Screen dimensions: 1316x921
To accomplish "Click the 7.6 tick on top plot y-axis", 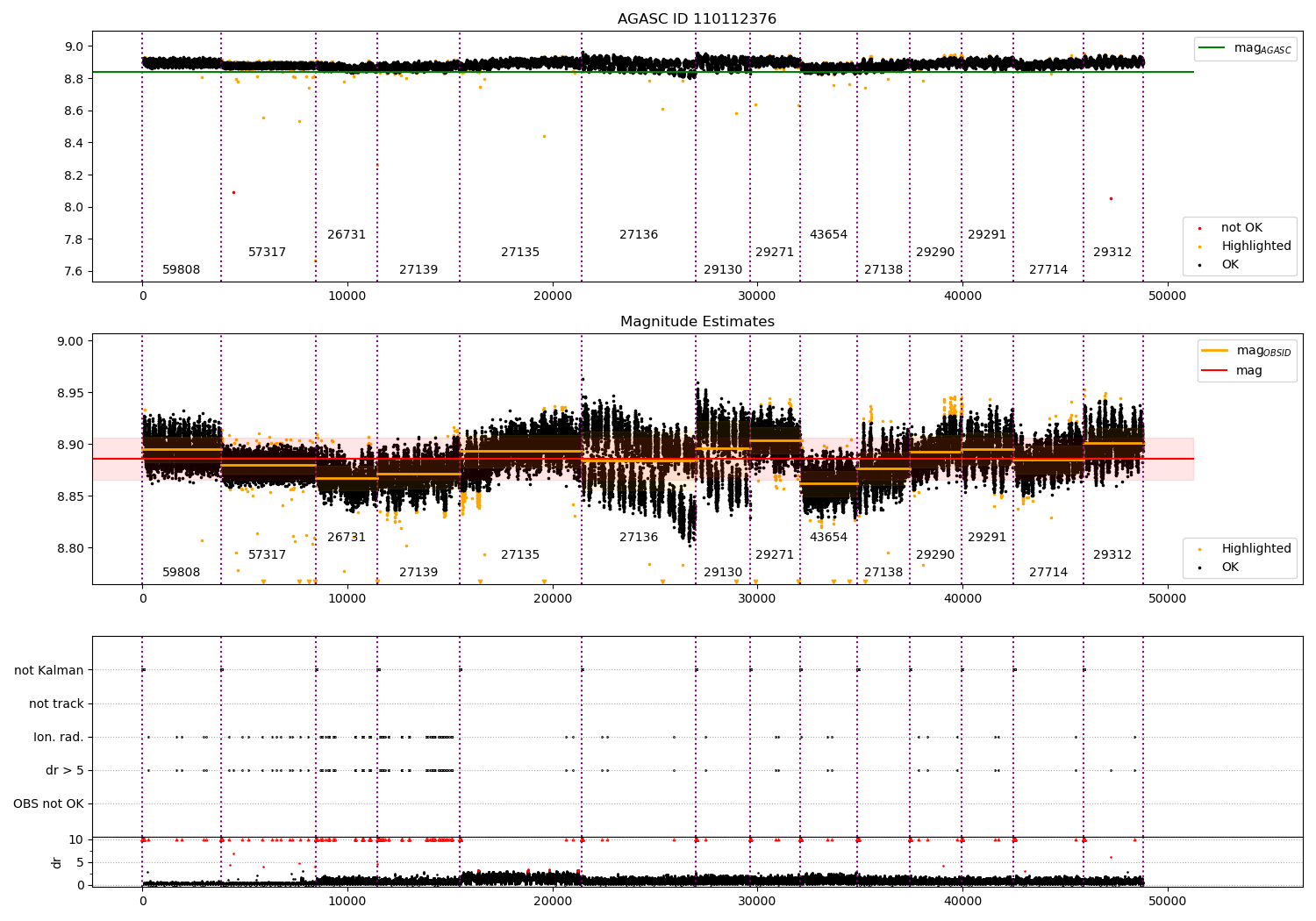I will click(x=75, y=272).
